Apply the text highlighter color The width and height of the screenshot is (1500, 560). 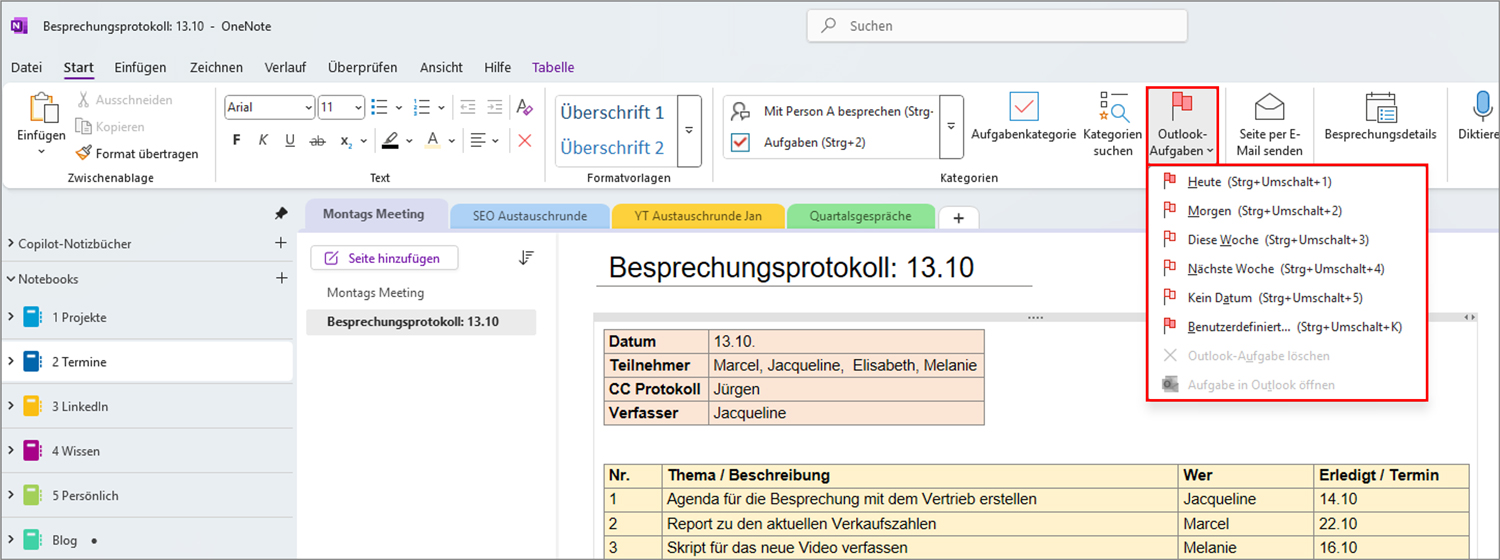tap(390, 141)
